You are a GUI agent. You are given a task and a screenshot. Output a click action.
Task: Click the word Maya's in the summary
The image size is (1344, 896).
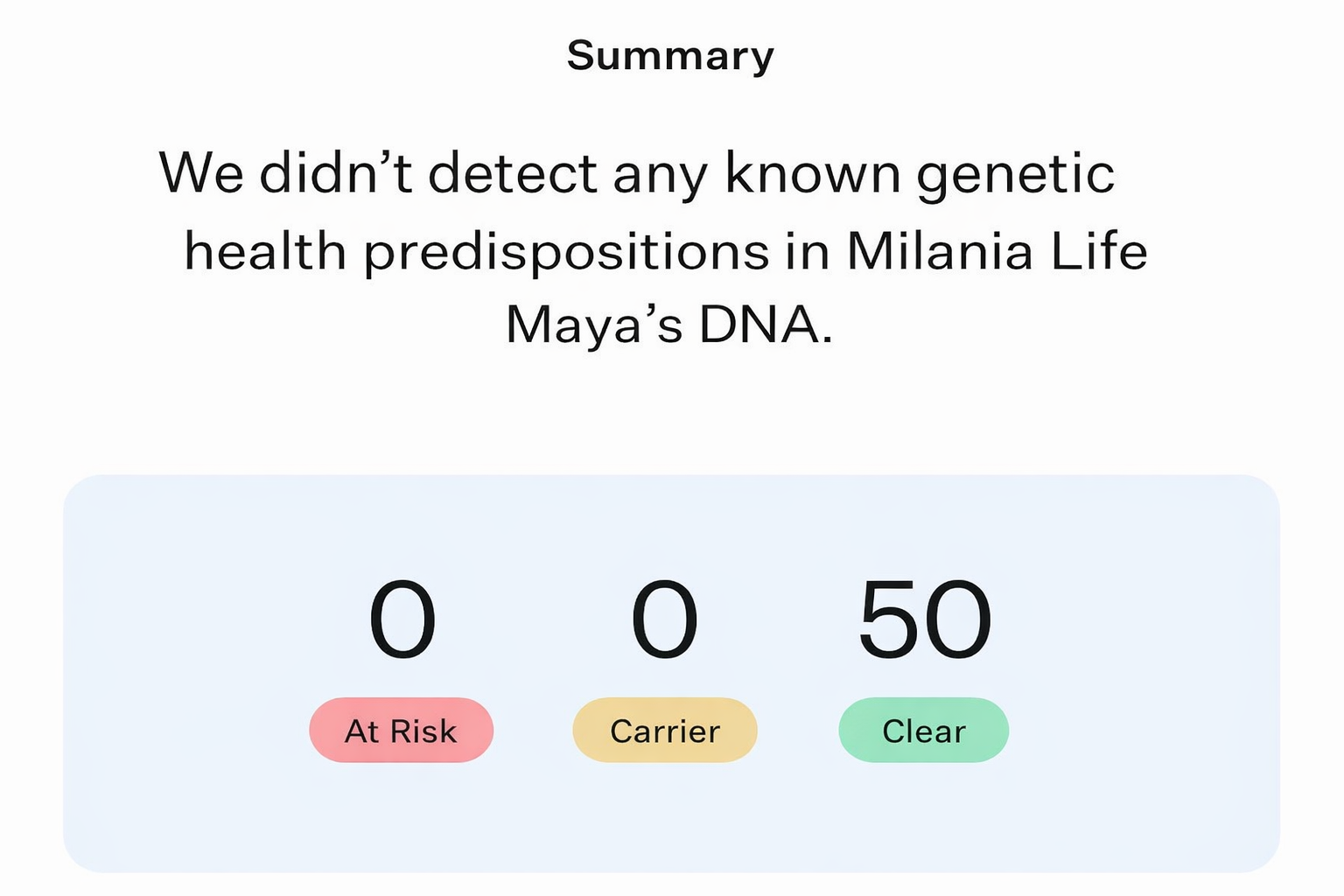click(594, 325)
